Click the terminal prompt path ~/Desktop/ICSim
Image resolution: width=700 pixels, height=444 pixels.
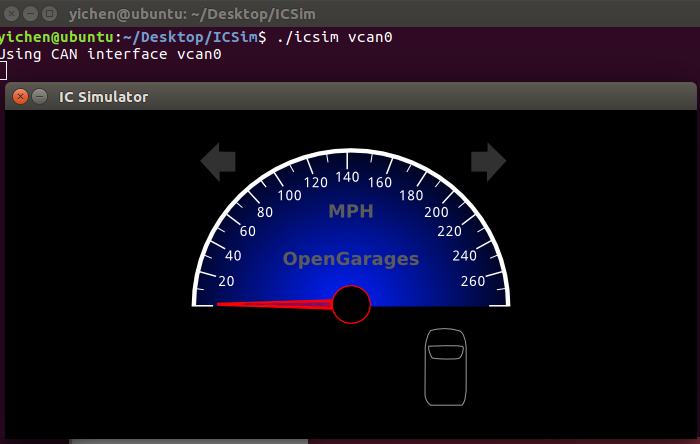191,37
